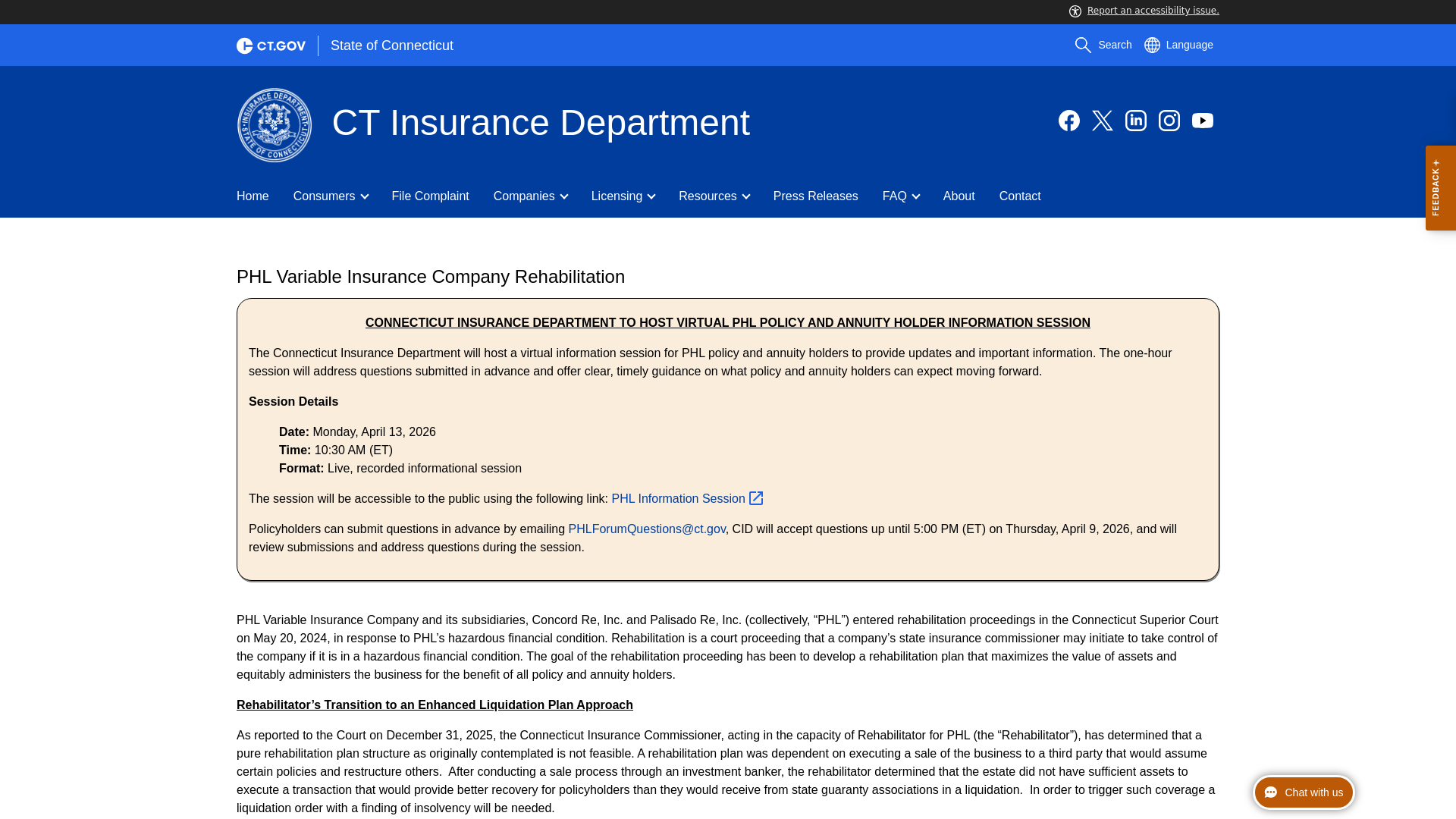The width and height of the screenshot is (1456, 819).
Task: Open the LinkedIn social icon
Action: (1136, 121)
